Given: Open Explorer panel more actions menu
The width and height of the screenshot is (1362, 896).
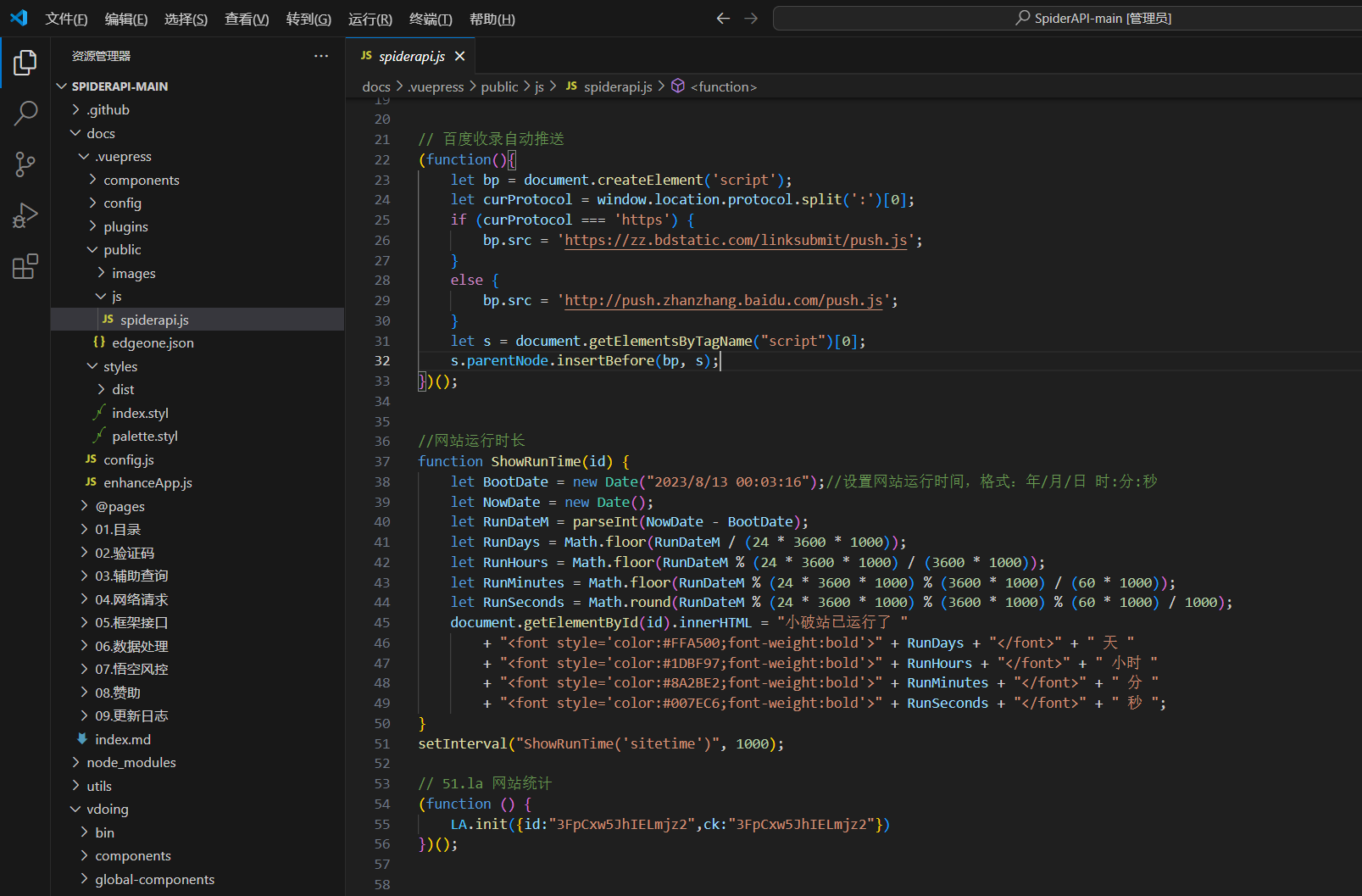Looking at the screenshot, I should (321, 56).
